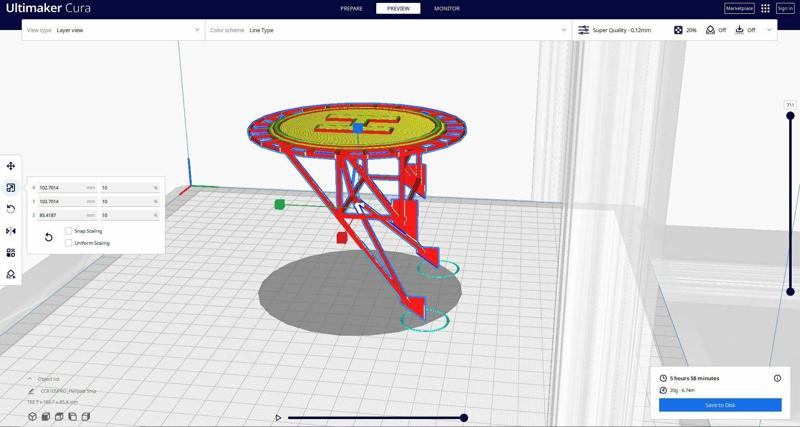Screen dimensions: 800x427
Task: Click the reset scale arrow icon
Action: tap(48, 237)
